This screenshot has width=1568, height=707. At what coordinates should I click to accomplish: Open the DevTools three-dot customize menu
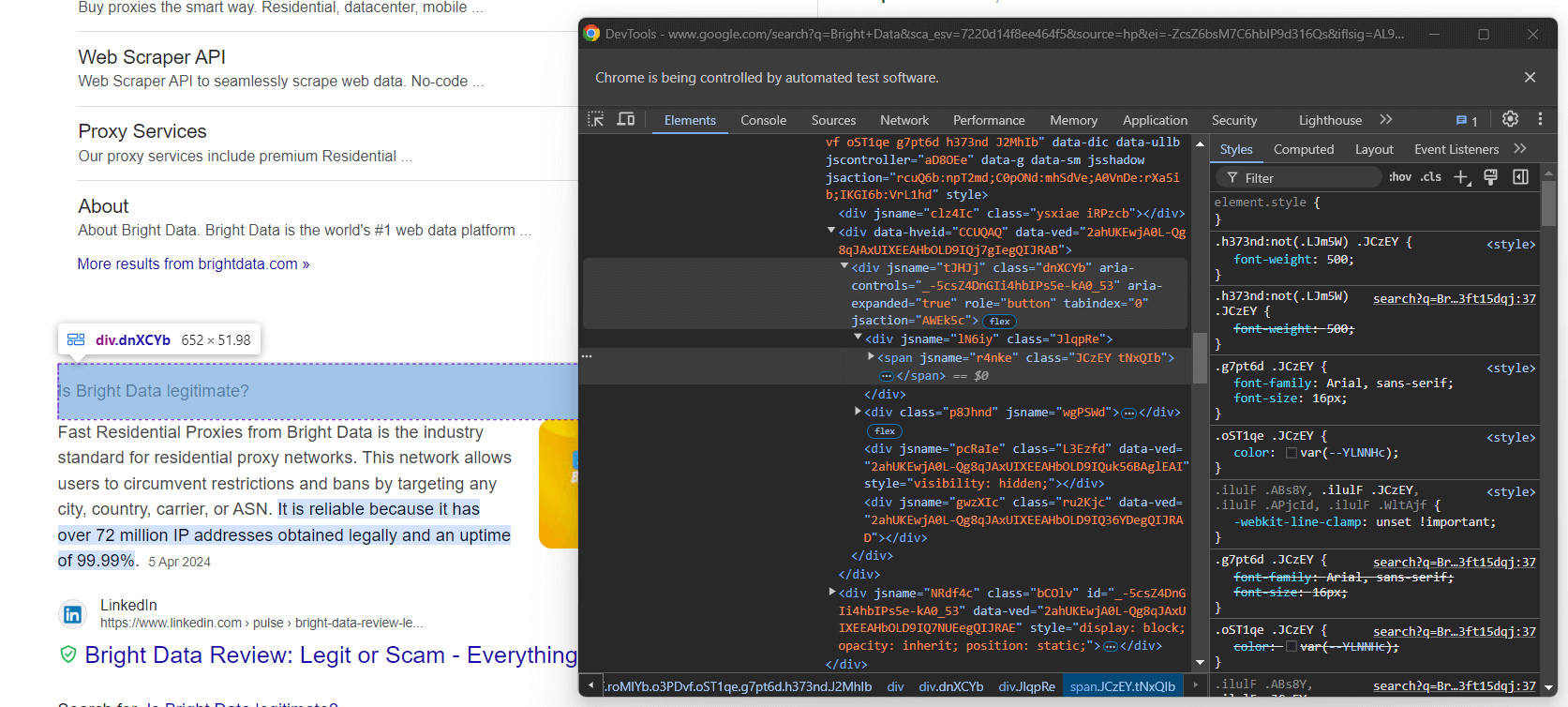coord(1540,119)
